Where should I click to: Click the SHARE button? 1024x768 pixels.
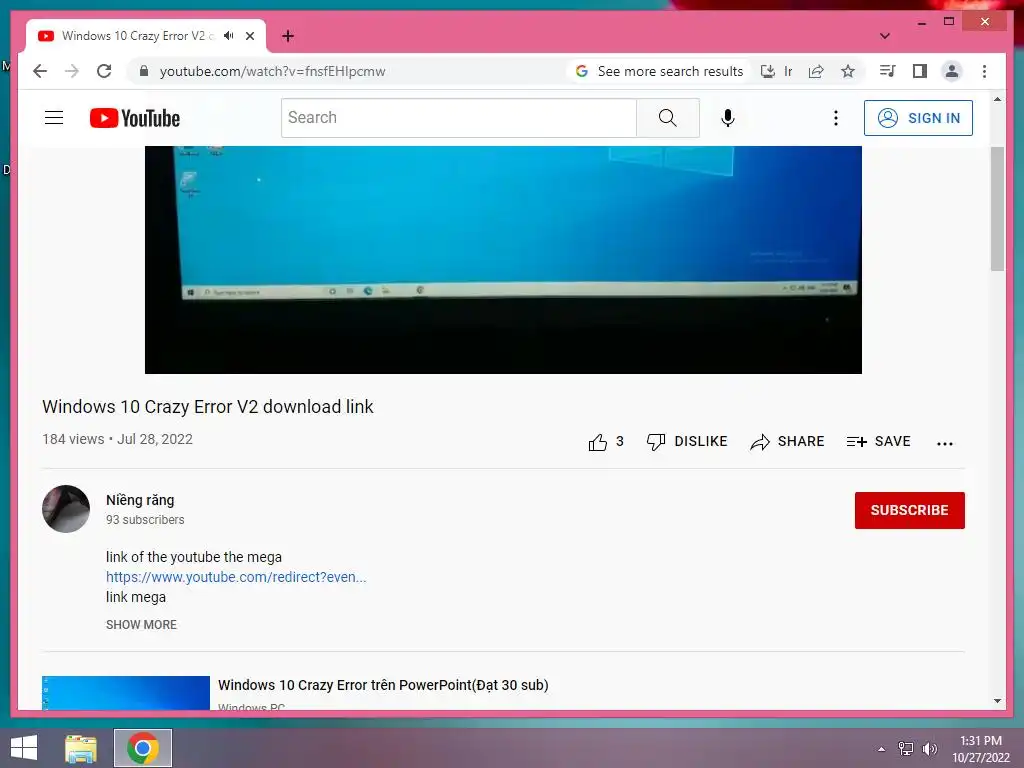coord(787,441)
